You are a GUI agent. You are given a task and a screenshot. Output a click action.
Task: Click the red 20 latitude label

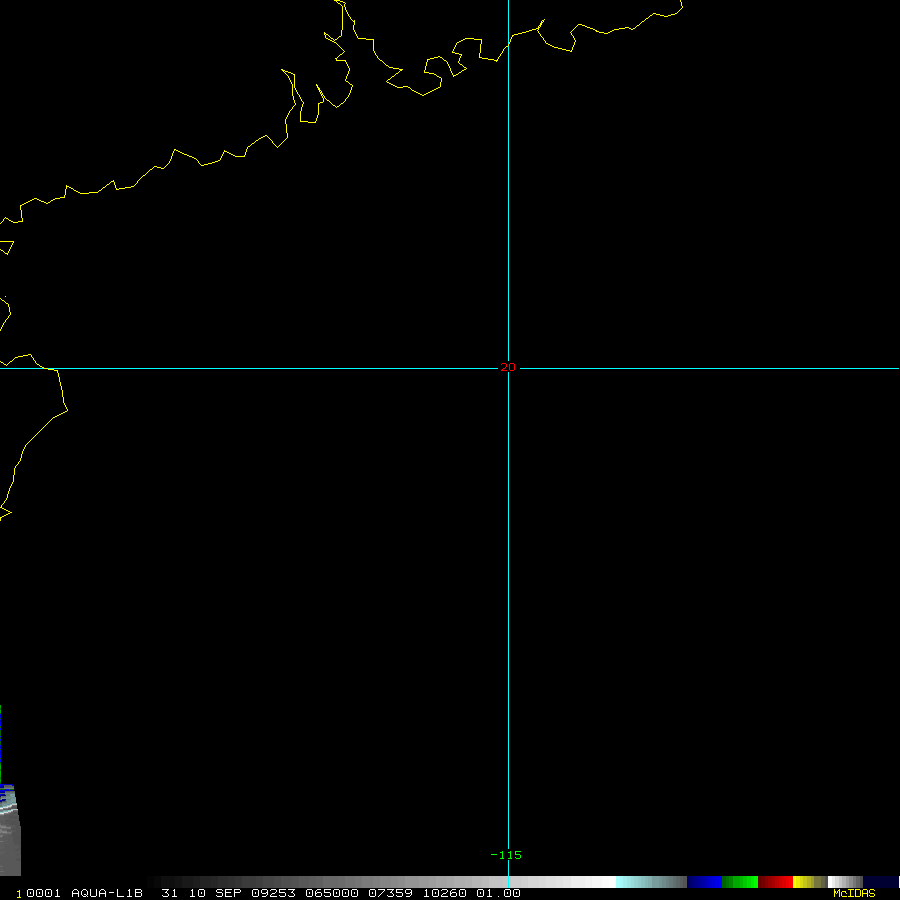508,367
